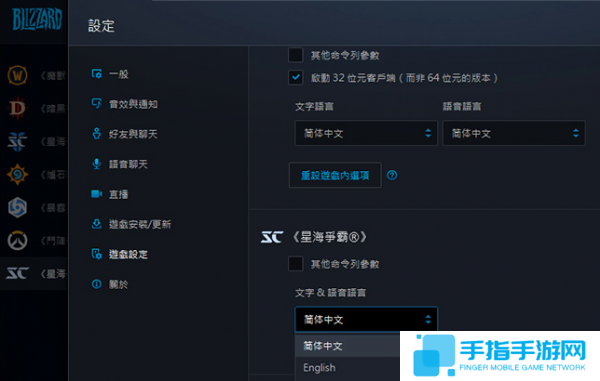Screen dimensions: 600x381
Task: Click help question mark next to reset button
Action: [392, 175]
